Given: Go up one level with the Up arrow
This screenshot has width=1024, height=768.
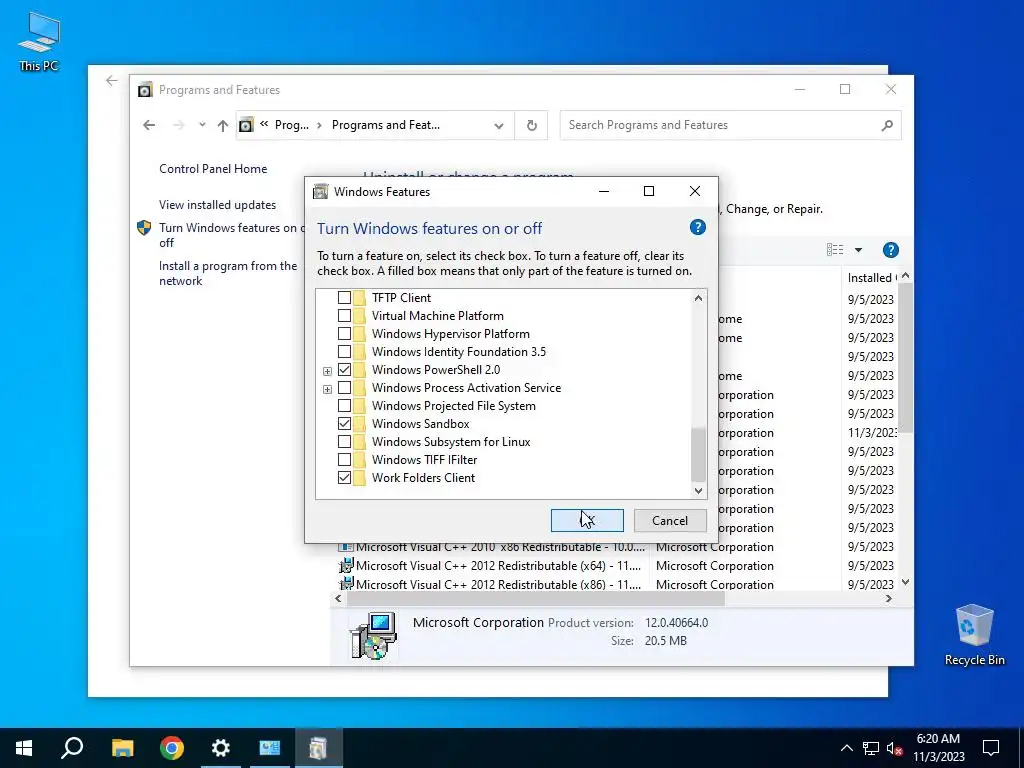Looking at the screenshot, I should click(x=223, y=125).
